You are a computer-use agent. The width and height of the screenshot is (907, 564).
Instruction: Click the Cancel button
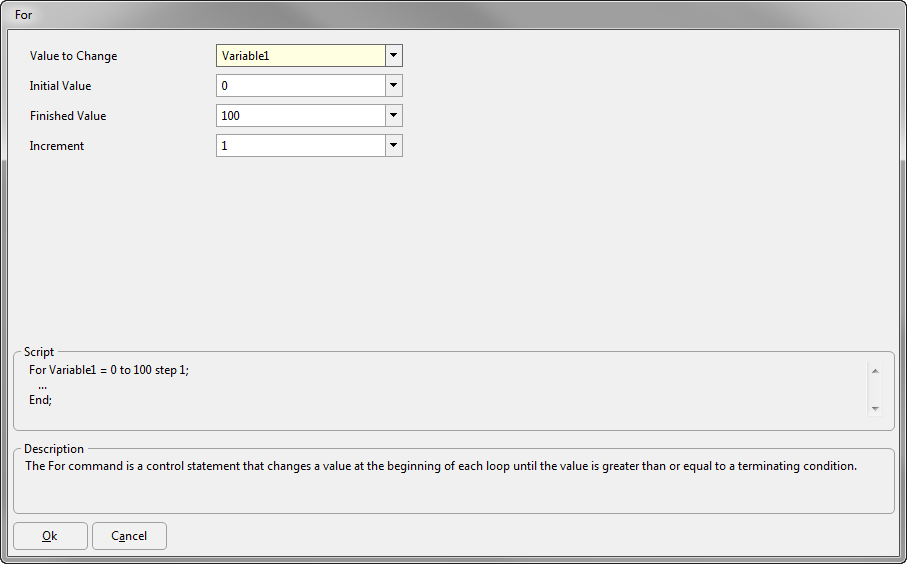coord(129,536)
